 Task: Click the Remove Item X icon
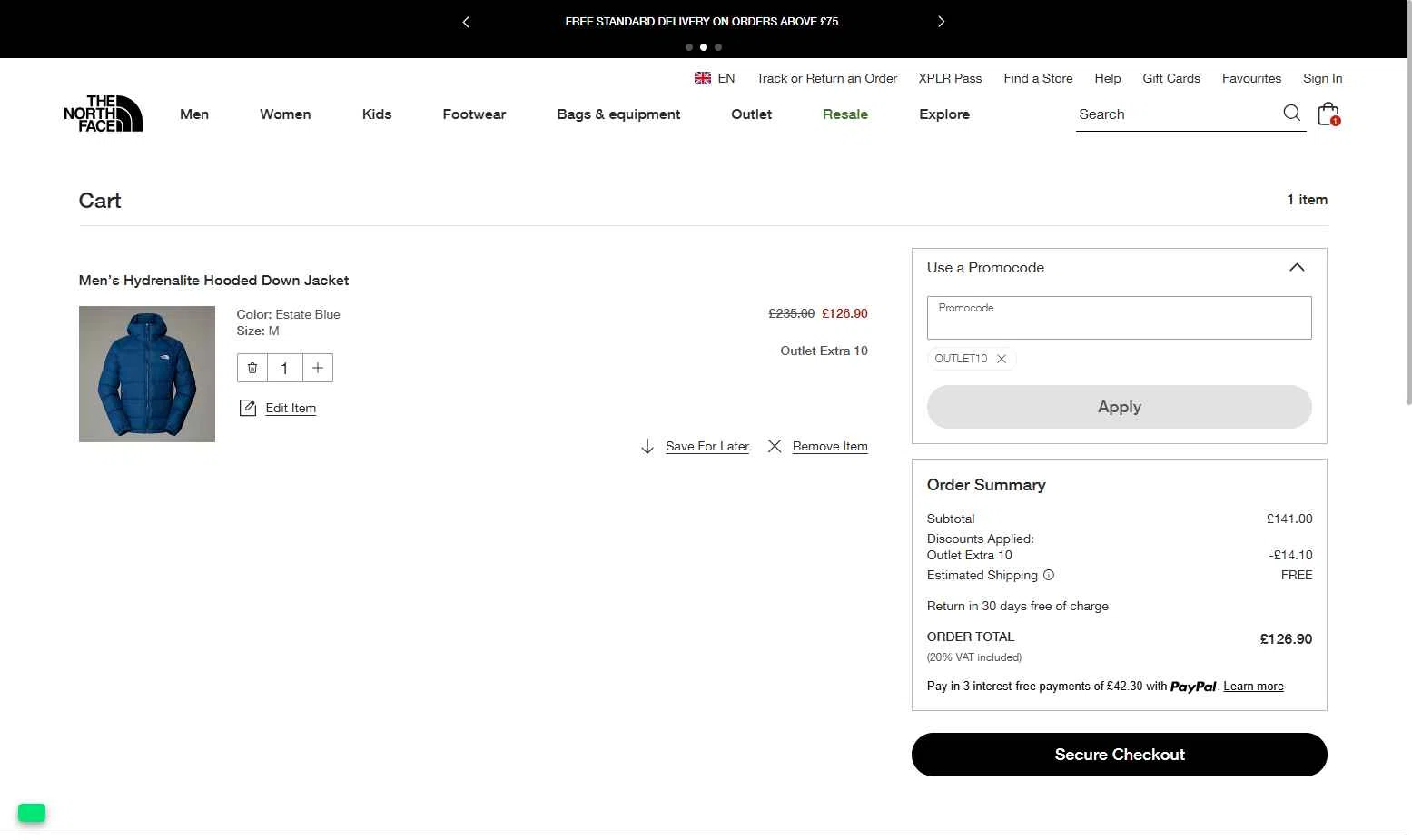pyautogui.click(x=775, y=446)
